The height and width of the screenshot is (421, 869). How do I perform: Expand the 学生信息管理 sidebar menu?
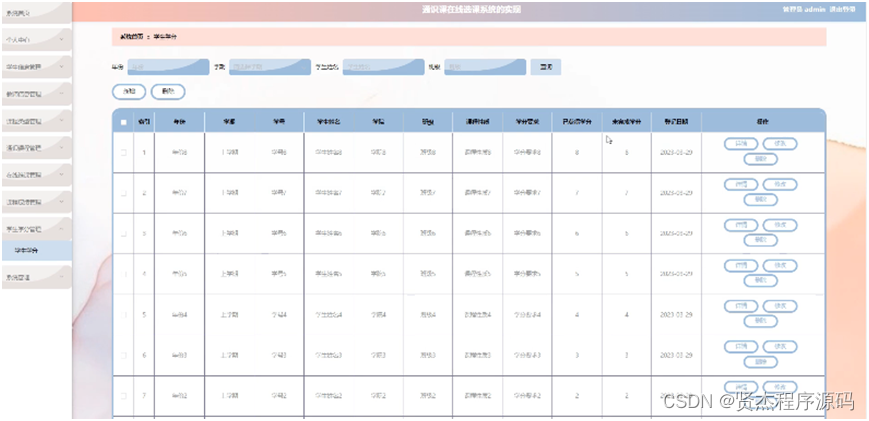37,66
